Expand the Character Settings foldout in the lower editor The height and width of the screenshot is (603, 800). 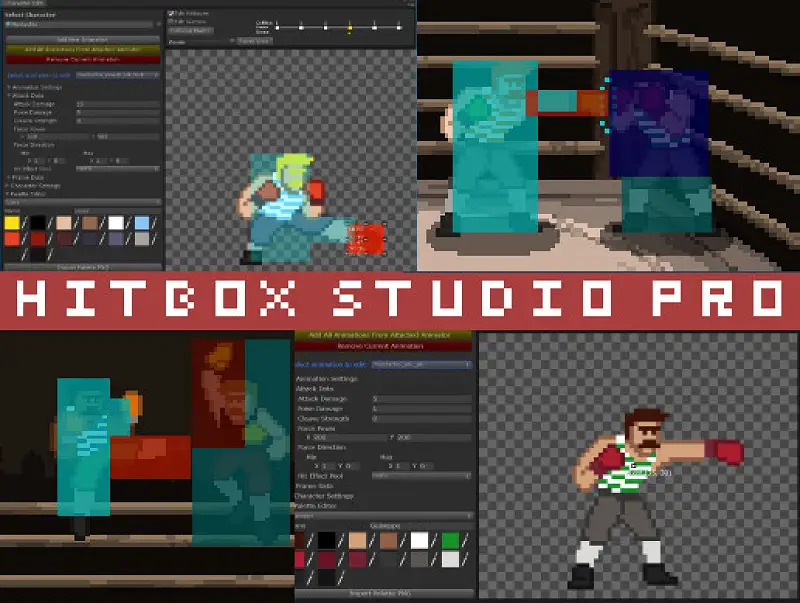click(x=324, y=496)
